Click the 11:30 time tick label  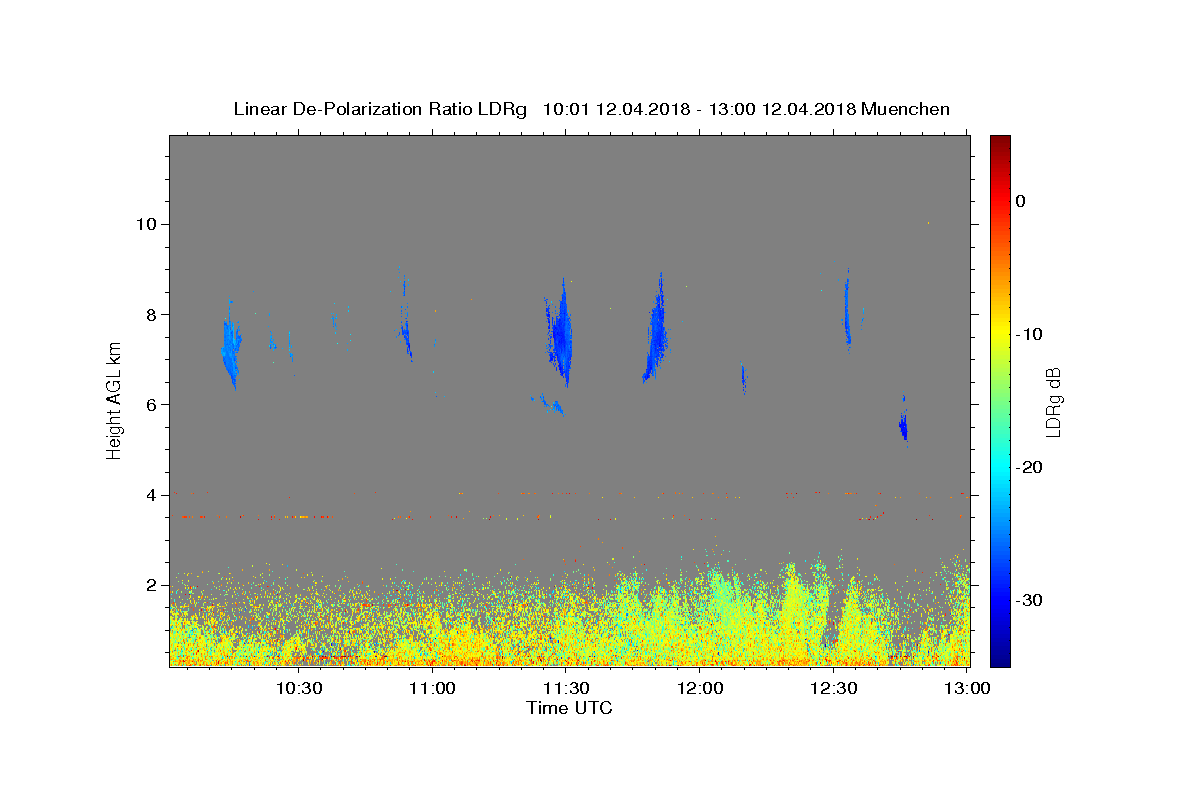(x=566, y=688)
